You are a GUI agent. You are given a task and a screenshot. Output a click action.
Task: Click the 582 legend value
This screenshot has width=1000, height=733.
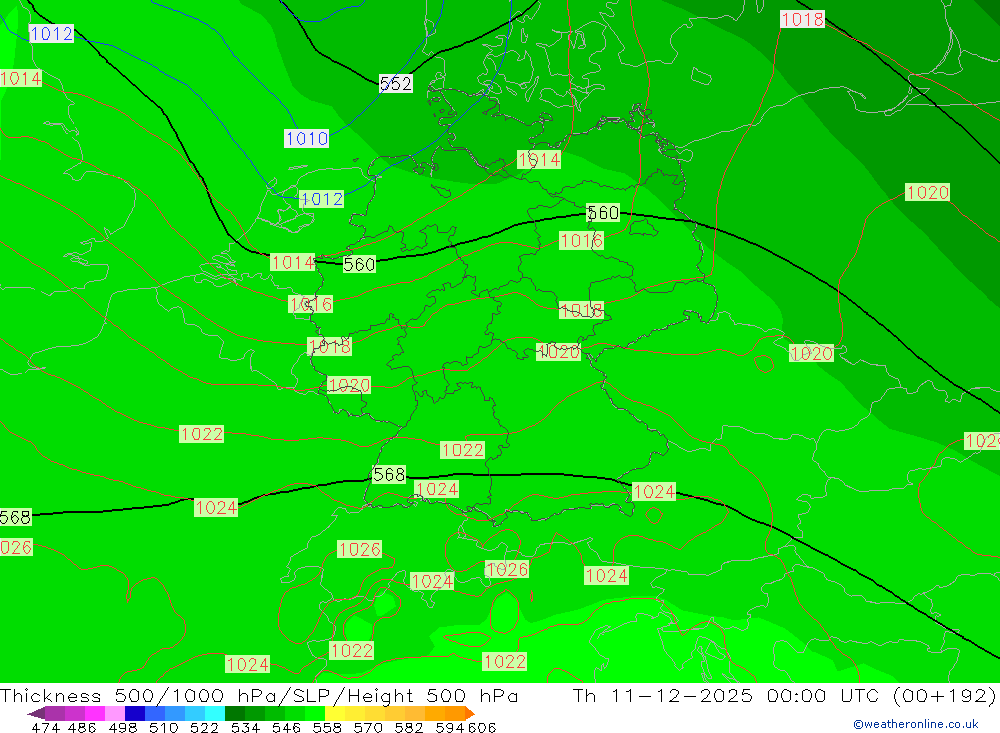pos(408,727)
